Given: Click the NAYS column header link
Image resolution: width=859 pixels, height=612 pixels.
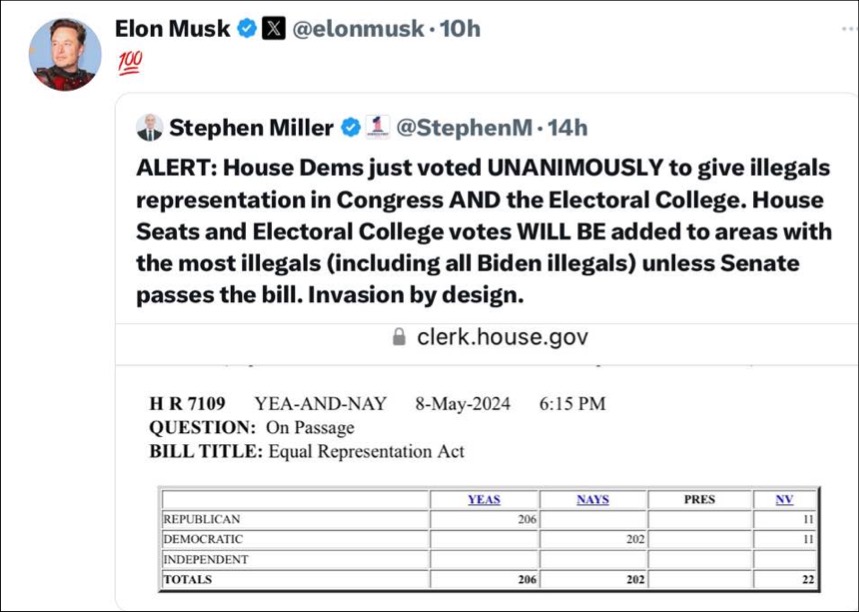Looking at the screenshot, I should [x=593, y=500].
